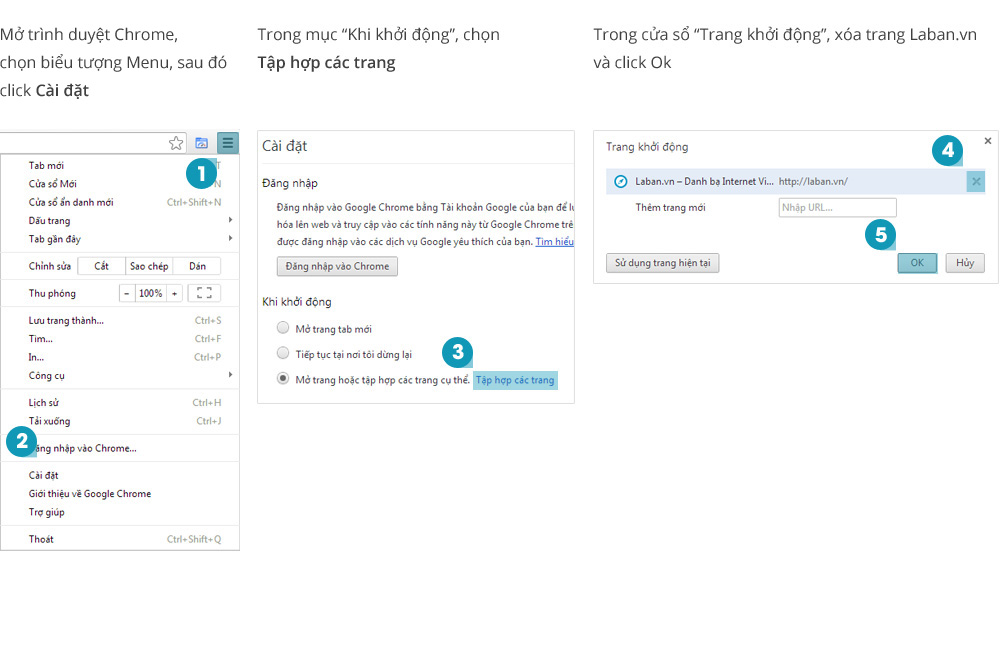Select 'Tiếp tục tại nơi tôi dừng lại' radio
This screenshot has height=669, width=1000.
(x=283, y=353)
